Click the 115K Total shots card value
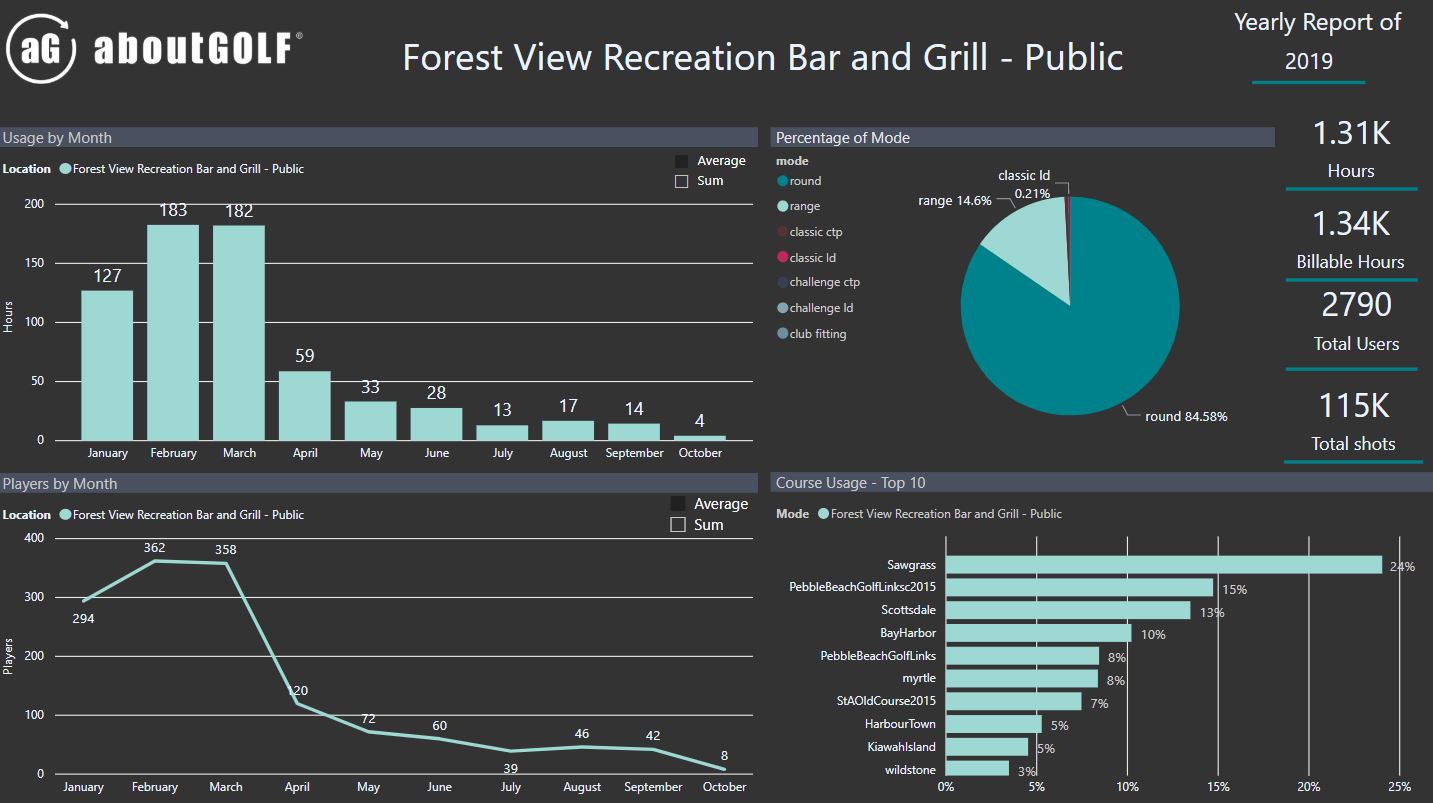This screenshot has width=1433, height=803. (1353, 406)
